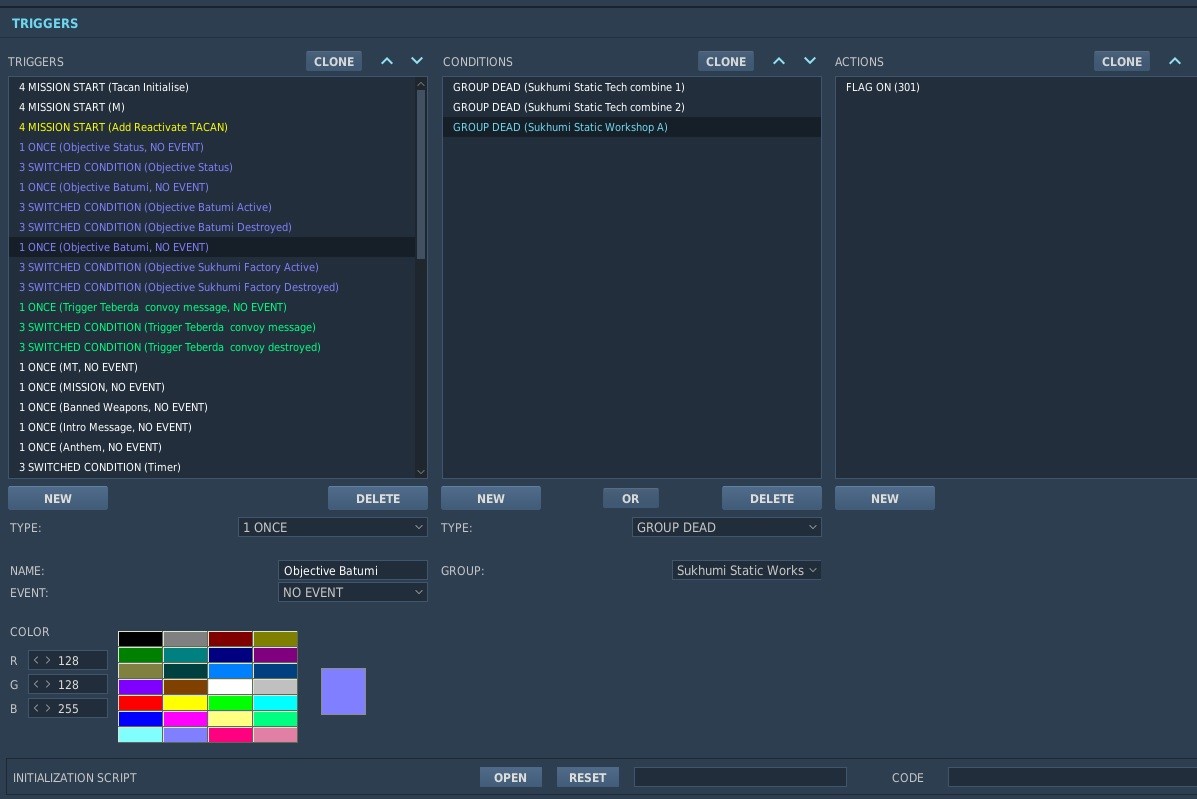Delete the selected condition

(x=772, y=498)
